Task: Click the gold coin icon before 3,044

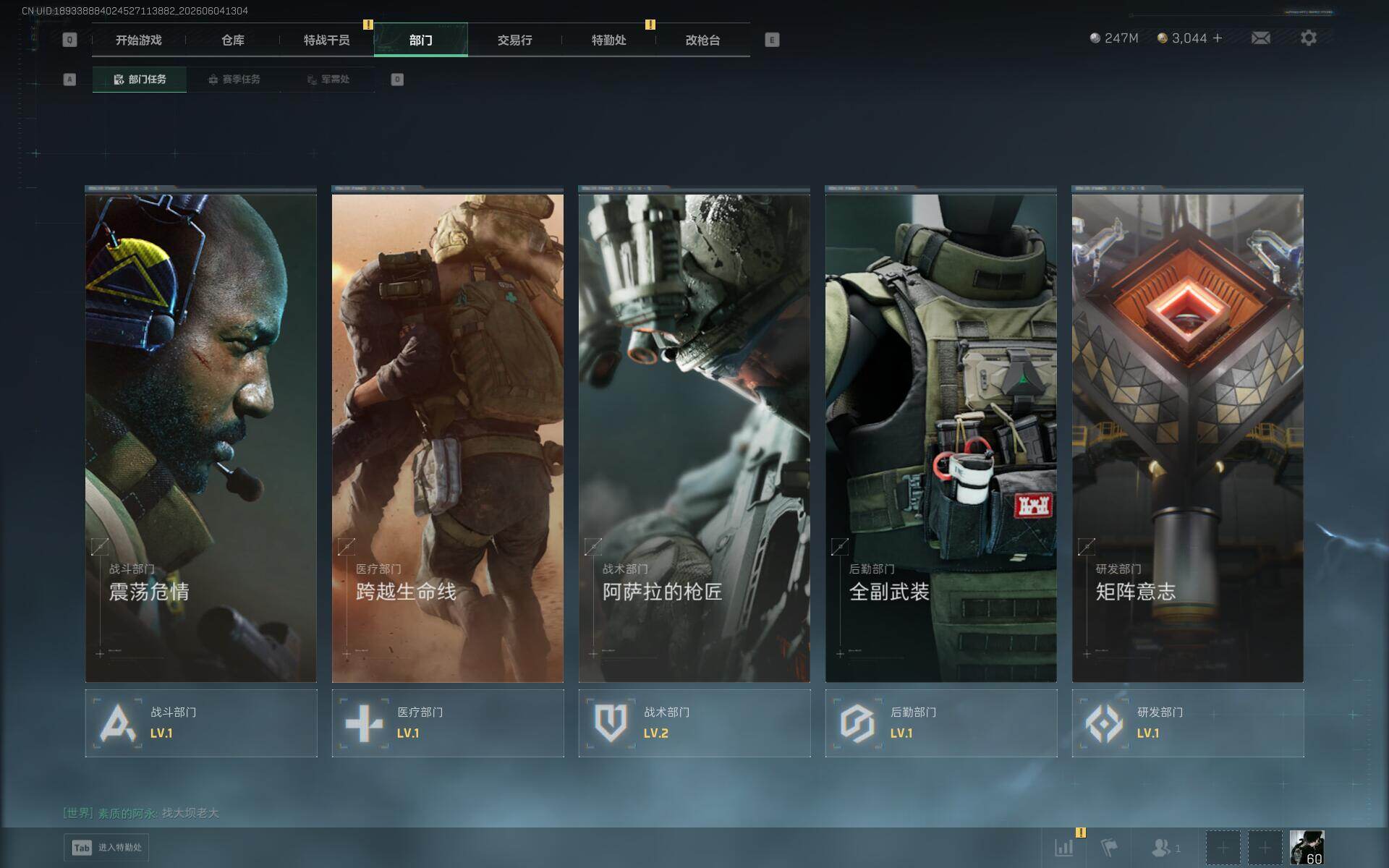Action: [1162, 38]
